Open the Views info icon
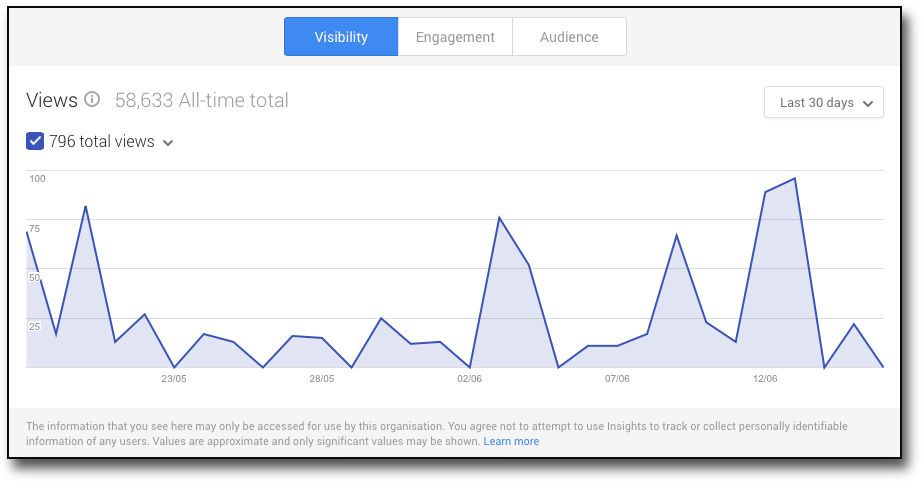Viewport: 923px width, 481px height. 92,100
